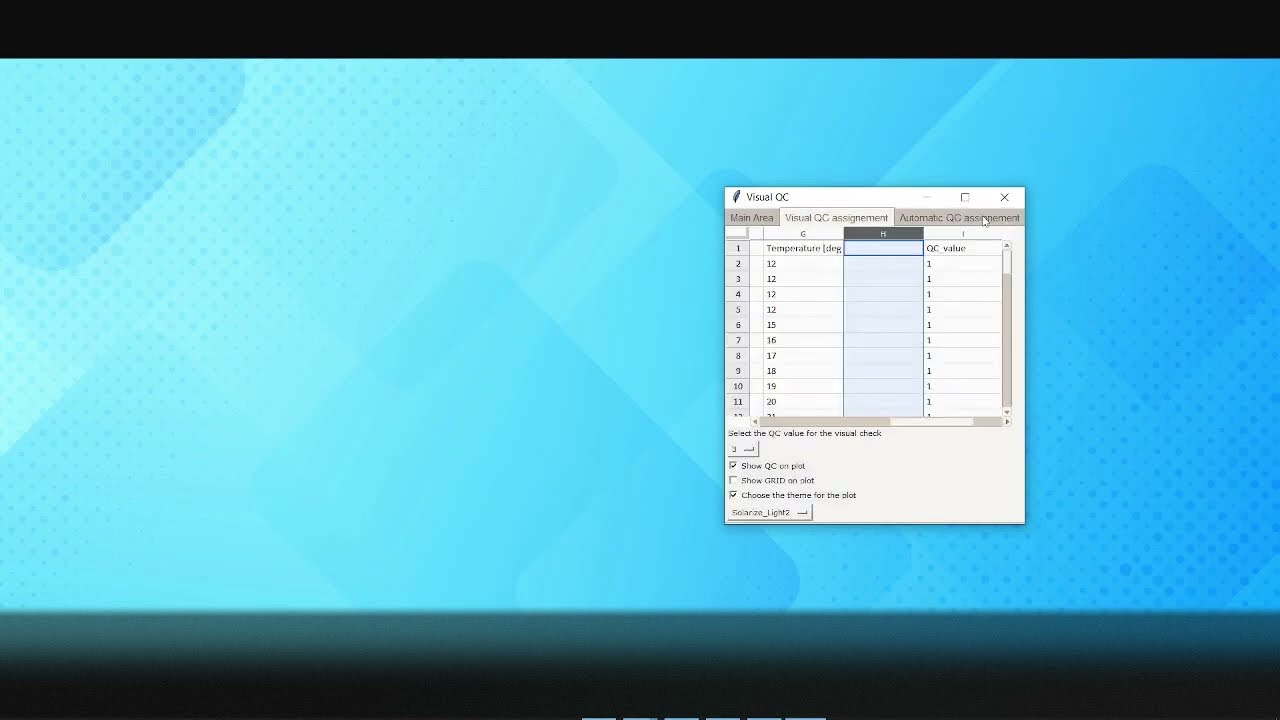The height and width of the screenshot is (720, 1280).
Task: Click temperature cell 17
Action: [803, 356]
